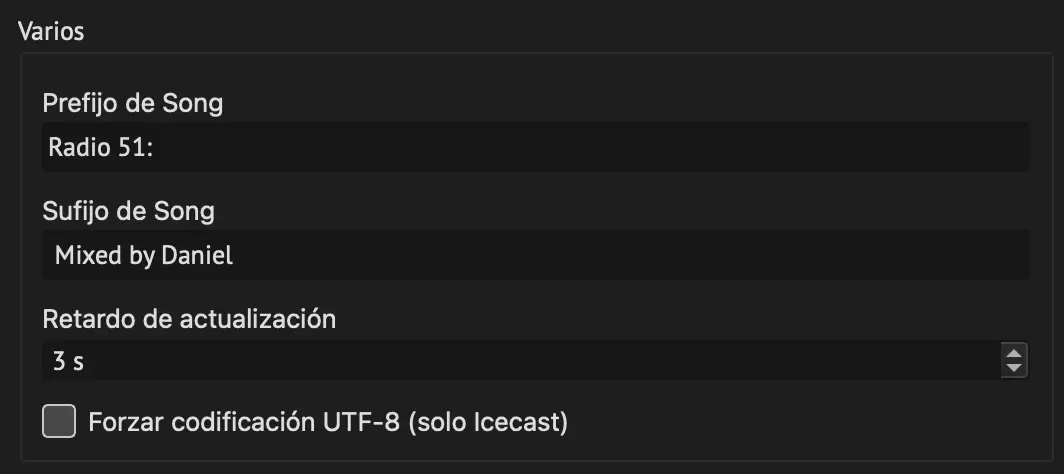The height and width of the screenshot is (474, 1064).
Task: Increase the Retardo de actualización value with up arrow
Action: pyautogui.click(x=1014, y=353)
